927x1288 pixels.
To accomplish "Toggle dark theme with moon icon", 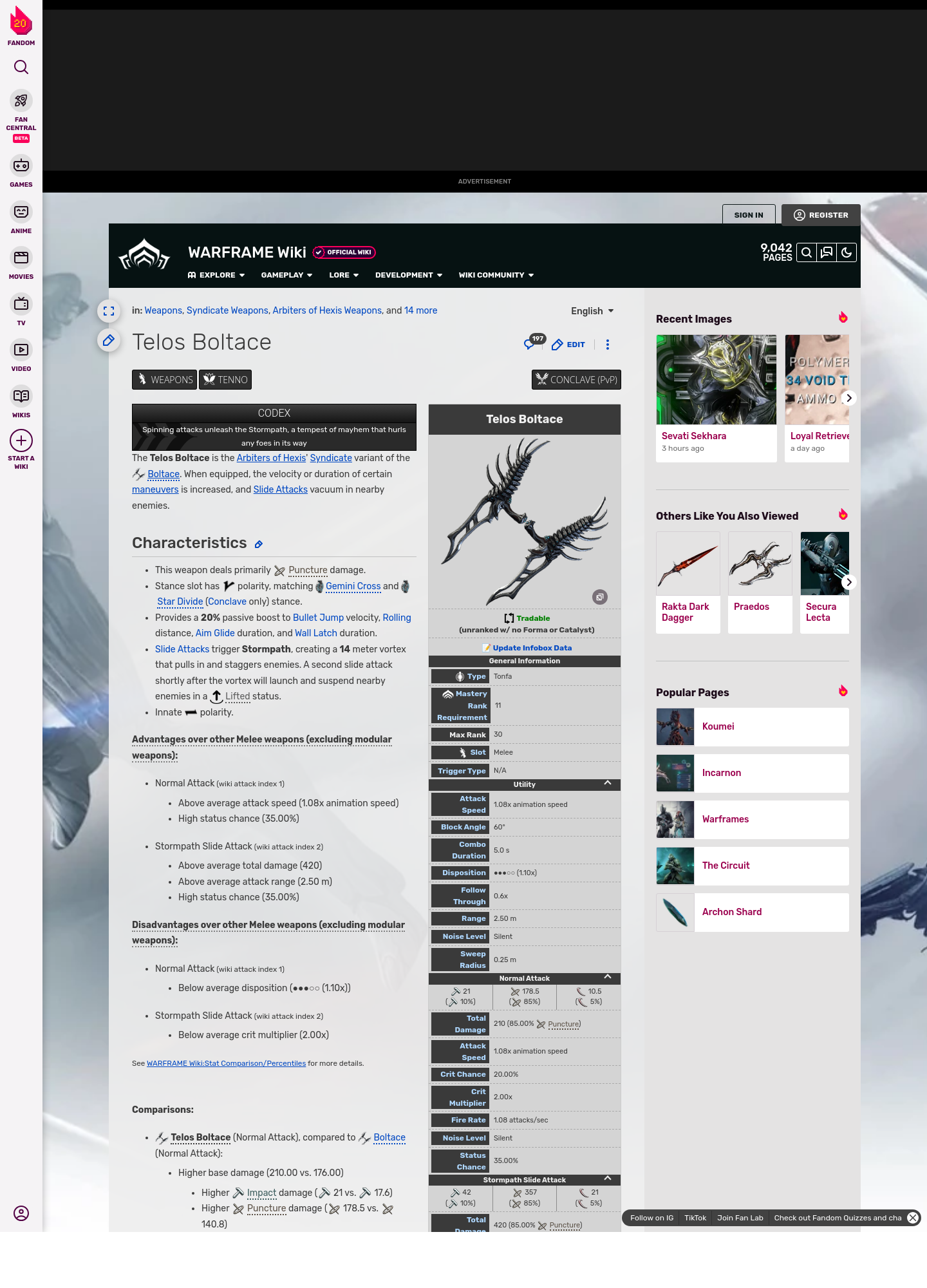I will pos(847,252).
